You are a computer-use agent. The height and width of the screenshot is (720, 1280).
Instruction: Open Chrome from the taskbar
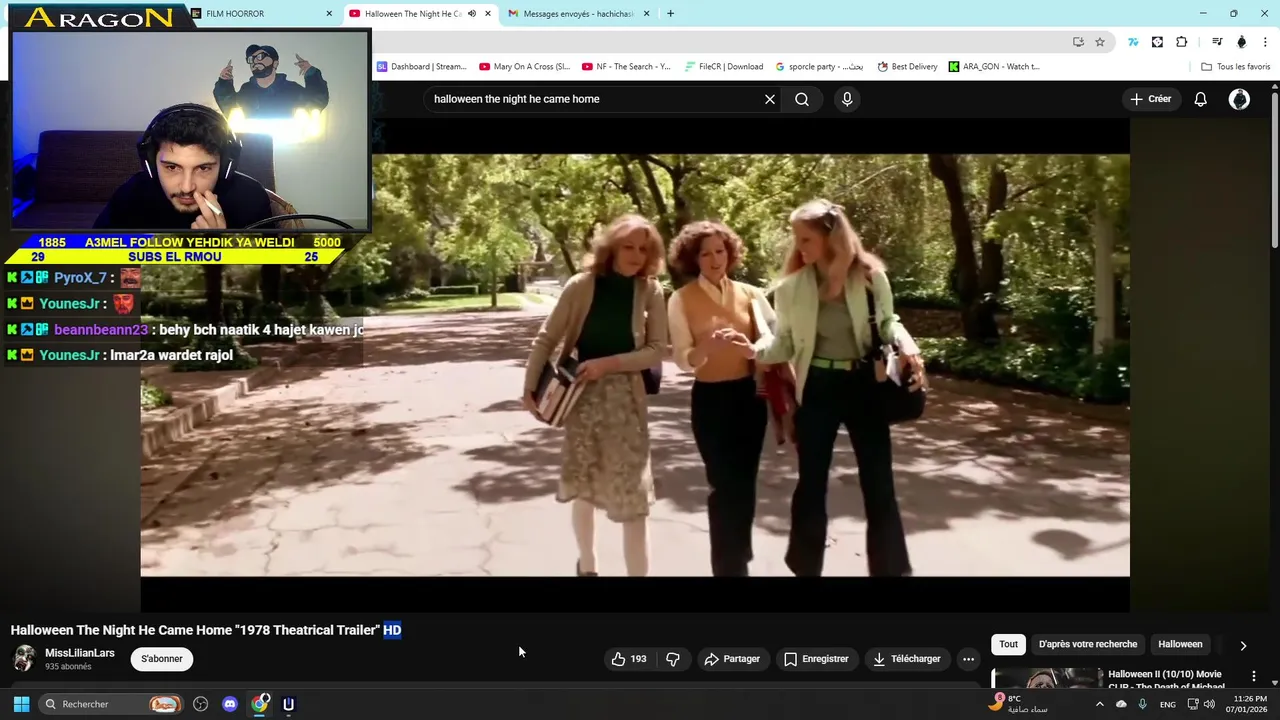coord(260,704)
